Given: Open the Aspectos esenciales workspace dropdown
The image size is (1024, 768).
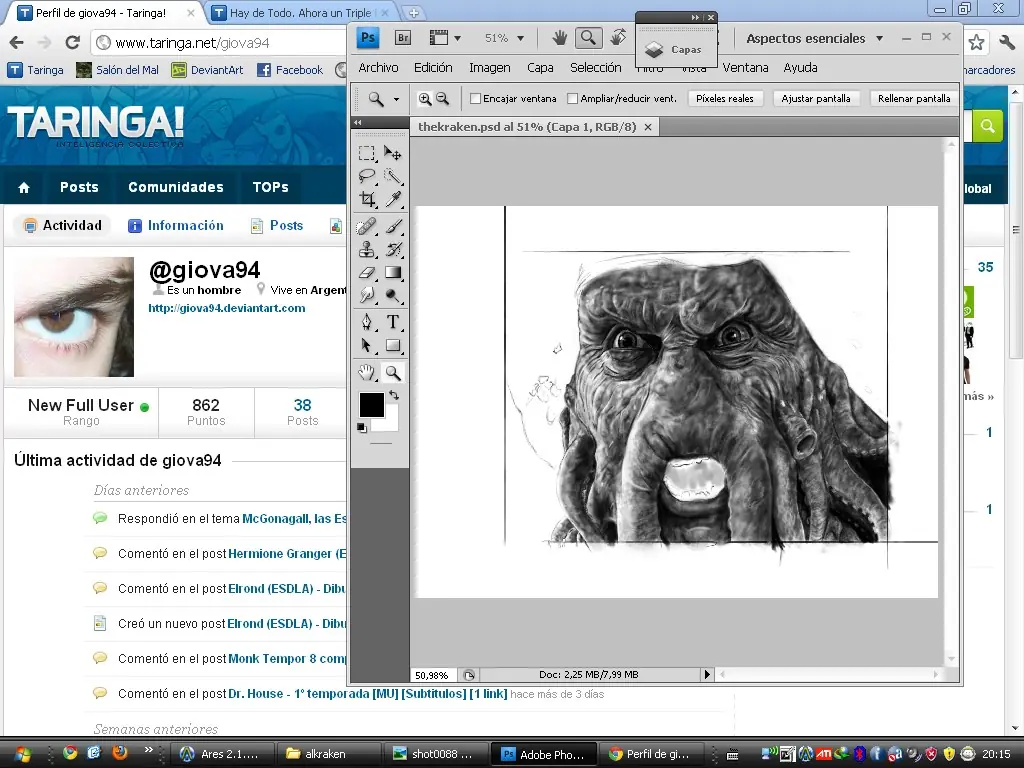Looking at the screenshot, I should 814,39.
